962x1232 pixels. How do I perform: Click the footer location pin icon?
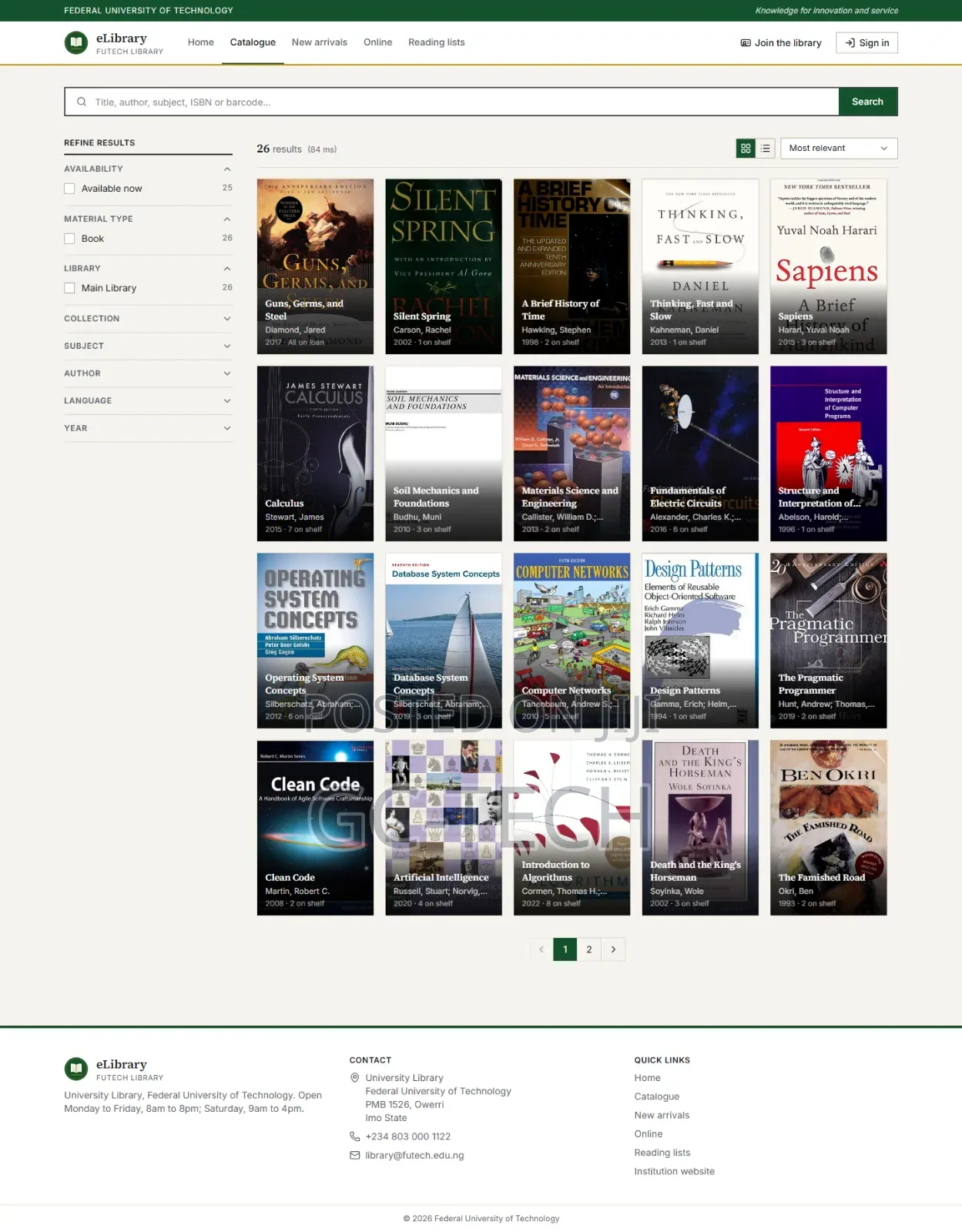point(355,1078)
